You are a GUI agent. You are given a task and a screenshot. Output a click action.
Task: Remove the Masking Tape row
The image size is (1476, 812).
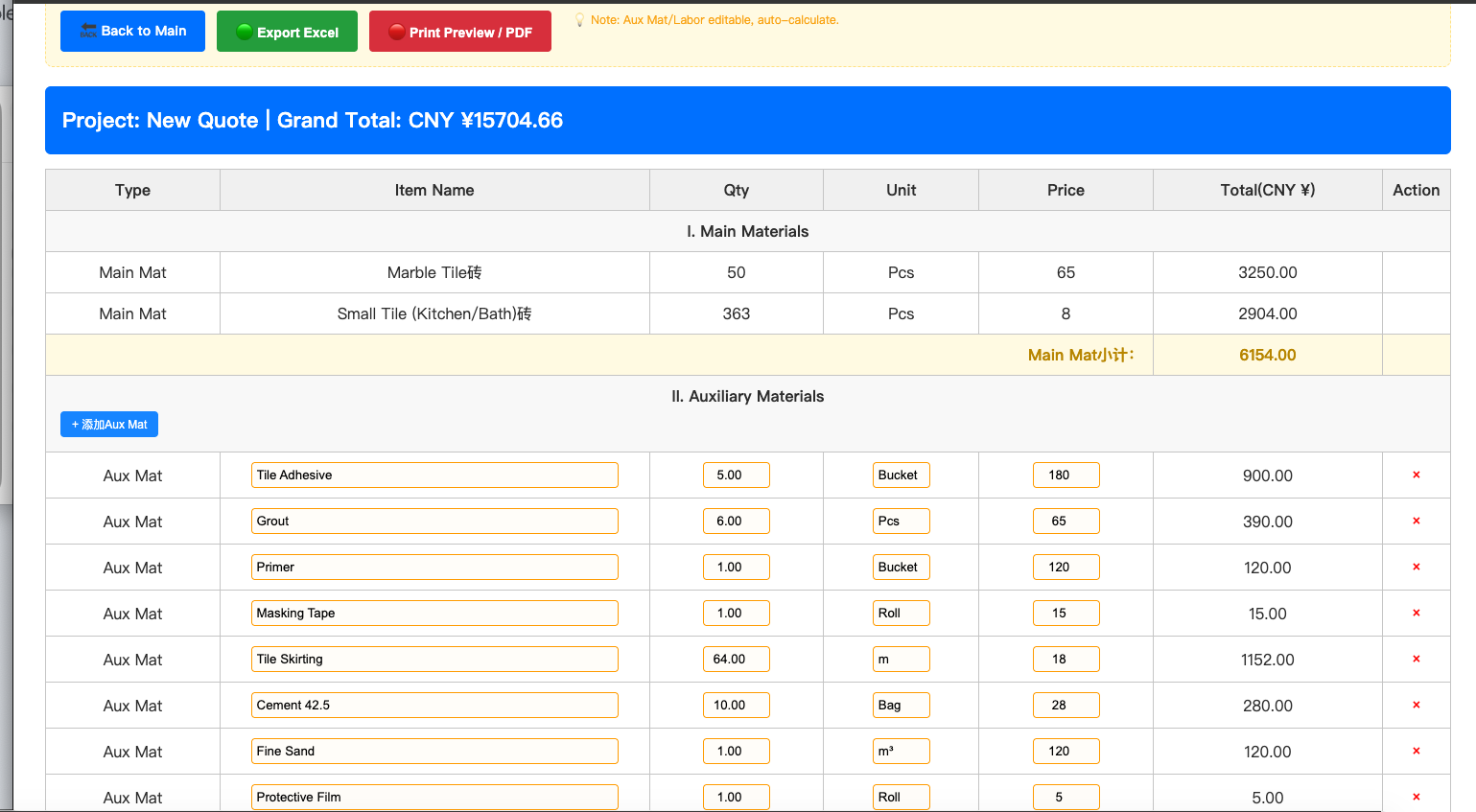pos(1416,614)
